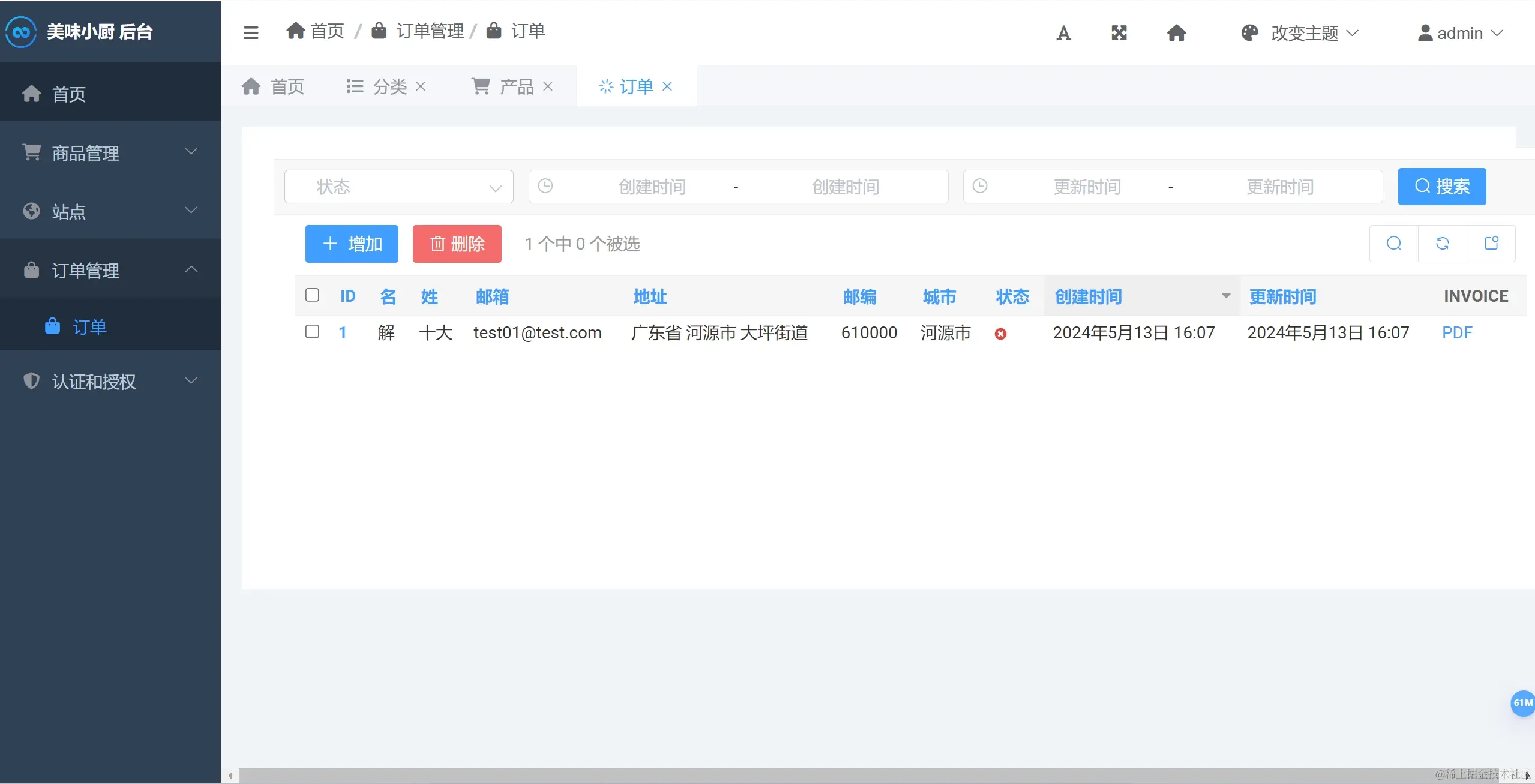Open the PDF invoice link

tap(1457, 332)
